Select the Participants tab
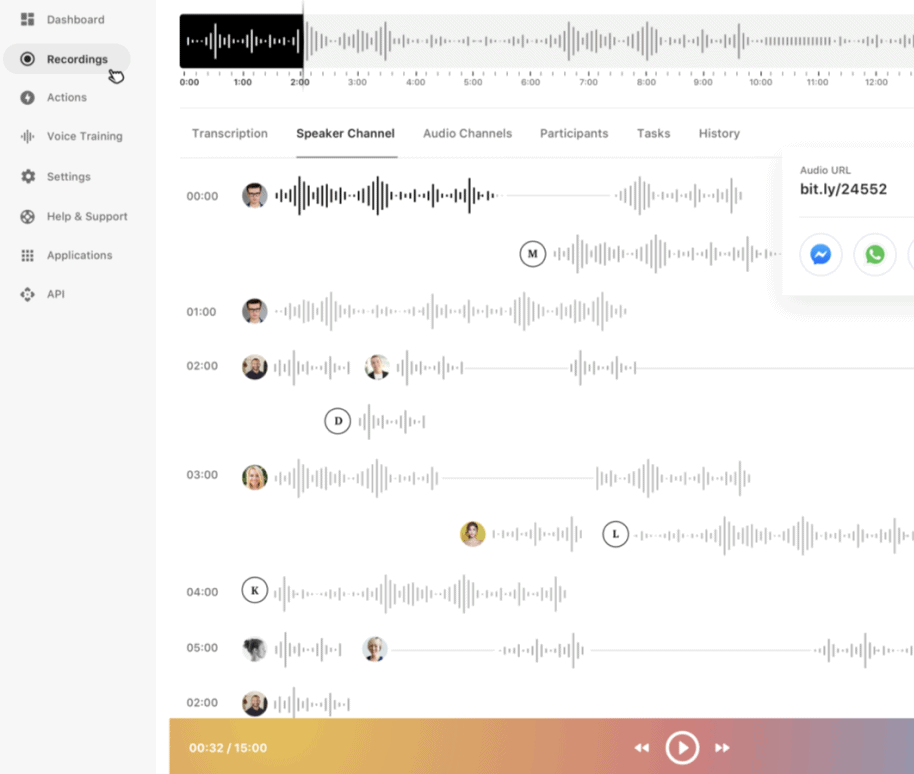Image resolution: width=914 pixels, height=774 pixels. point(574,134)
